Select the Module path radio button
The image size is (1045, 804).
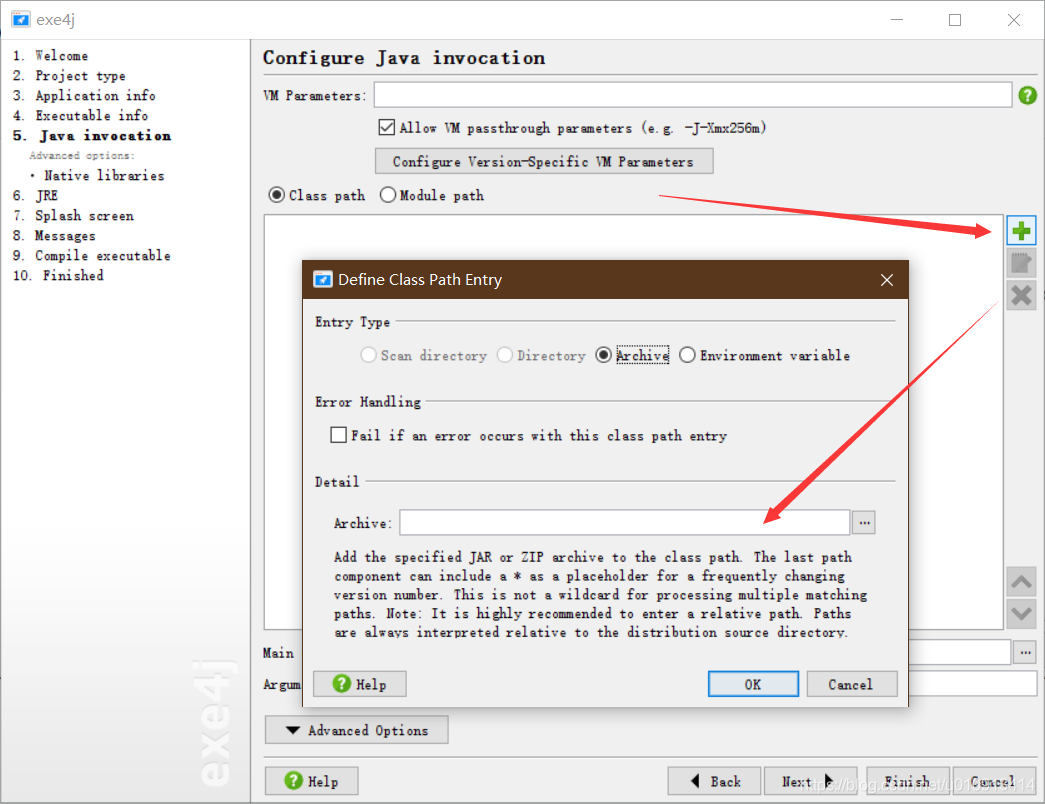tap(388, 195)
